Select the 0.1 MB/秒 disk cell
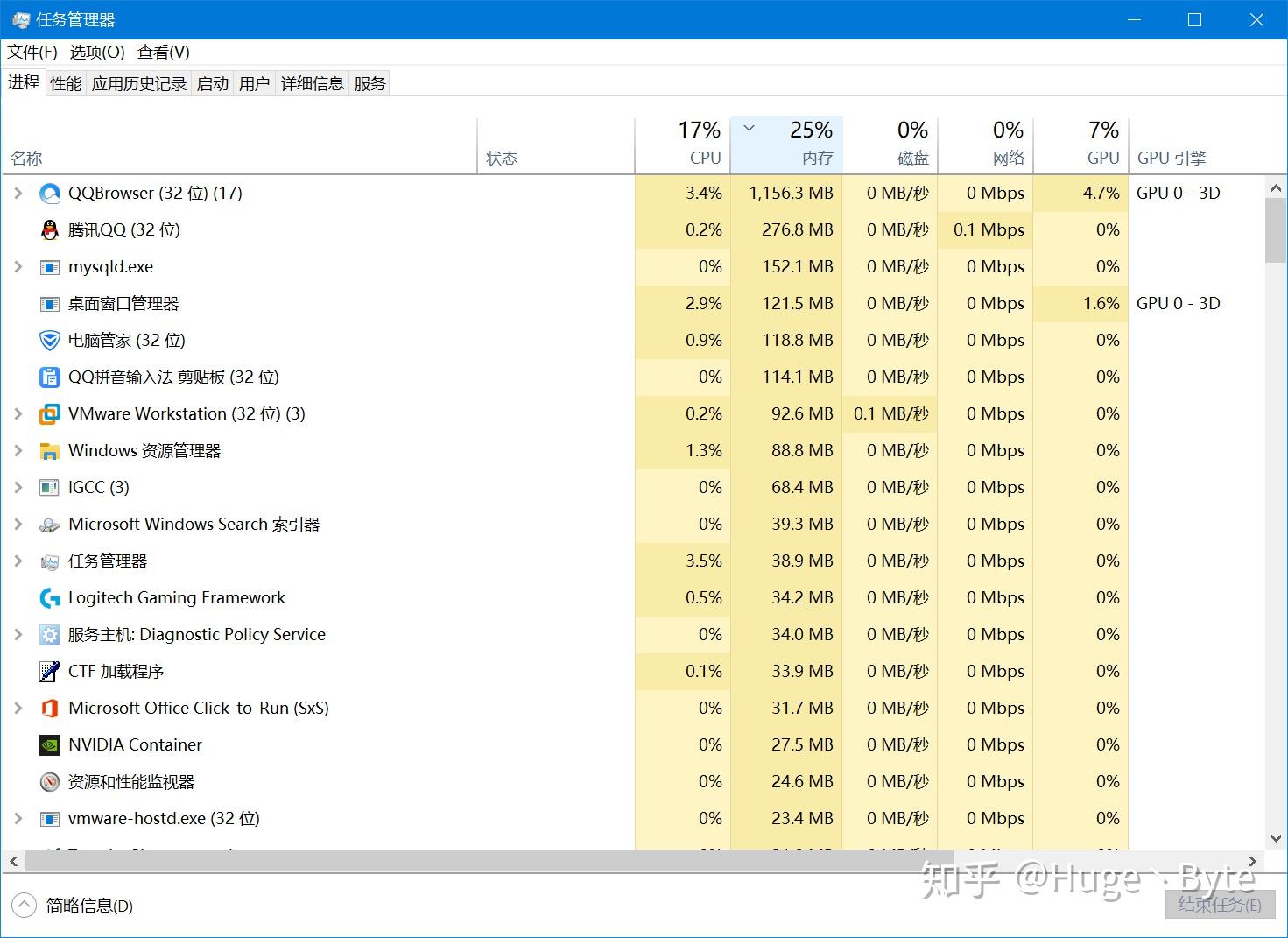1288x938 pixels. pos(890,414)
